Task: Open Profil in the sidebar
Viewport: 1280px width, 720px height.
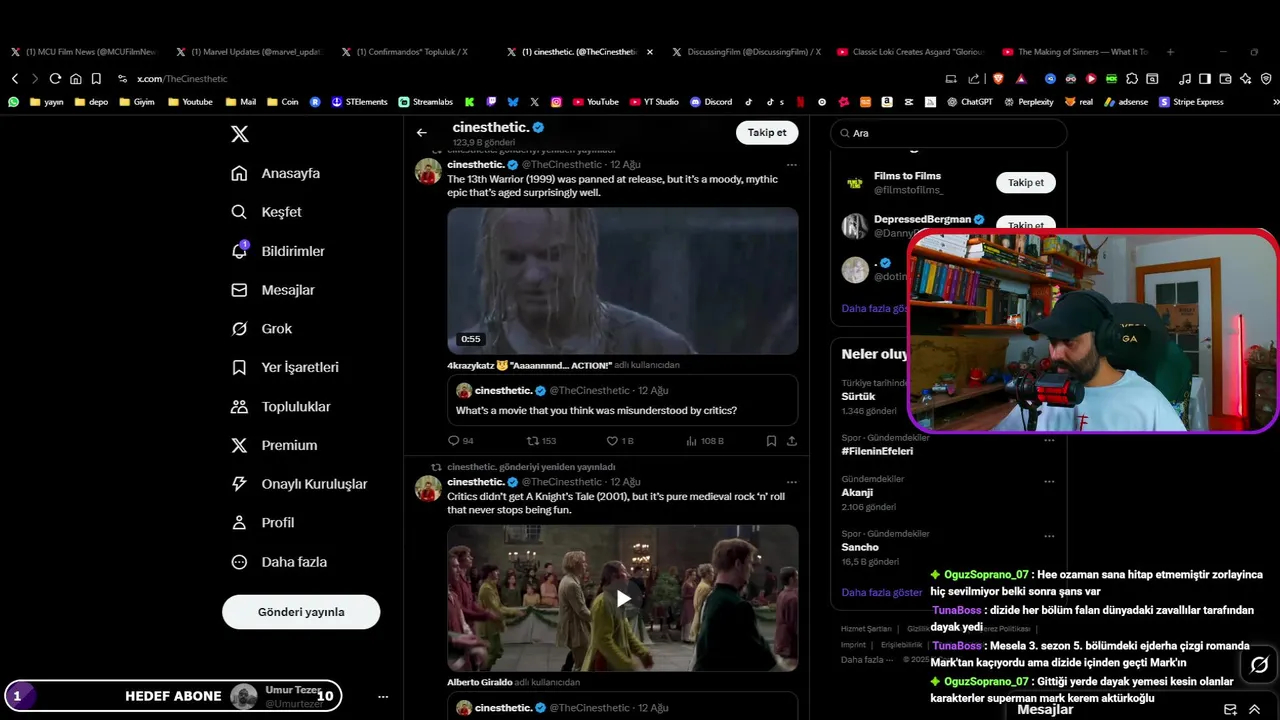Action: pyautogui.click(x=262, y=523)
